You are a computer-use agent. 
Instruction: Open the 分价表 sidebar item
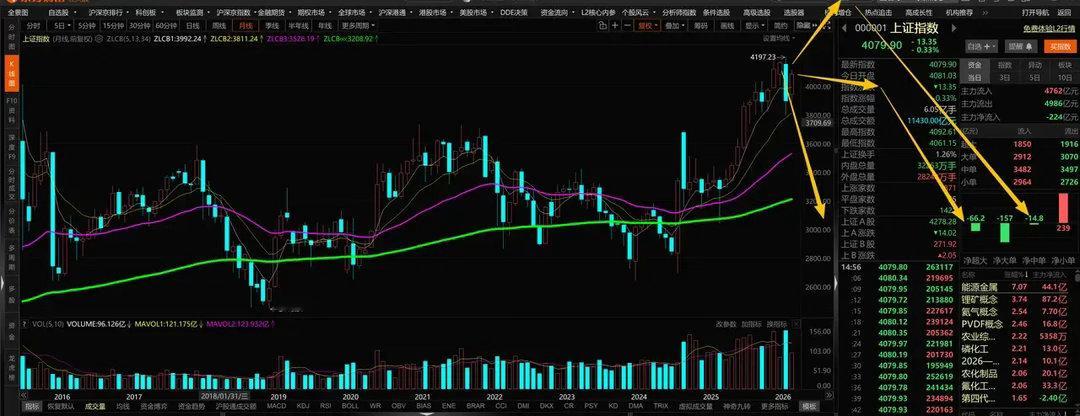[11, 222]
